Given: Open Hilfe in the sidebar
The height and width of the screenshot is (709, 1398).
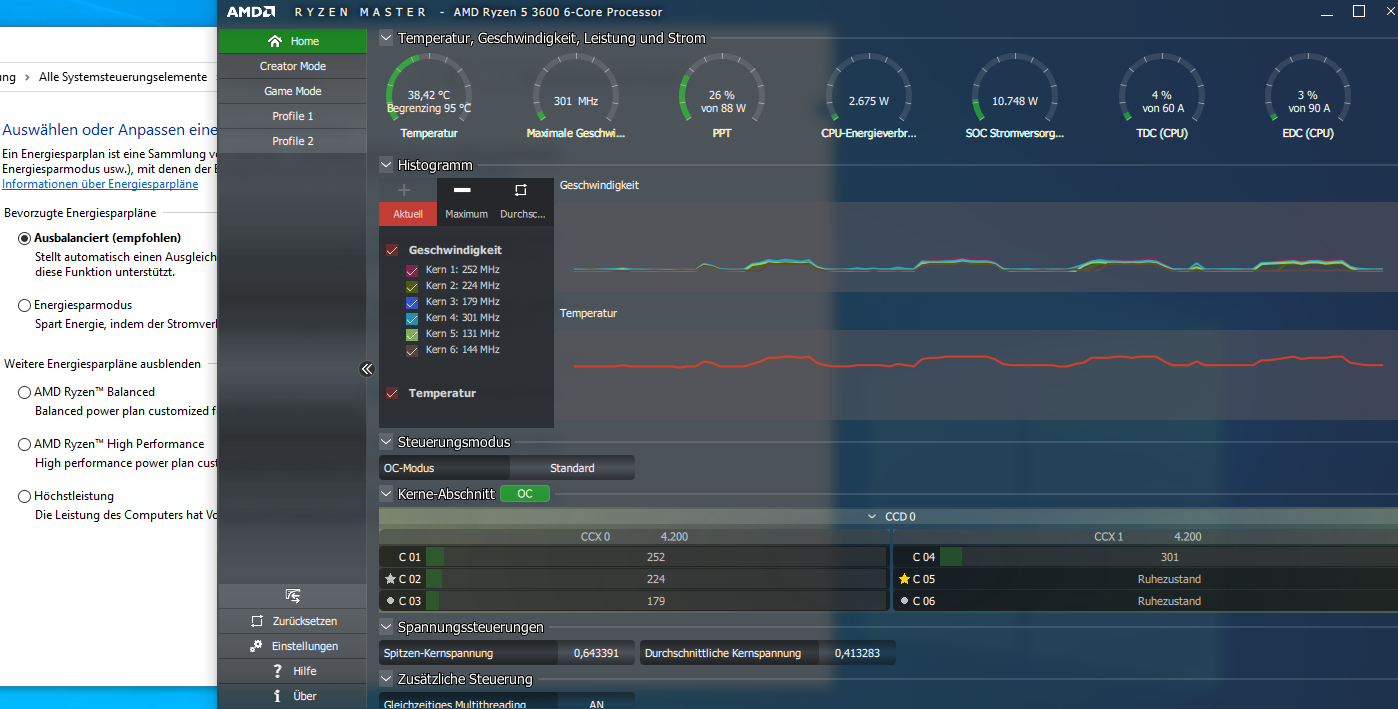Looking at the screenshot, I should point(292,671).
